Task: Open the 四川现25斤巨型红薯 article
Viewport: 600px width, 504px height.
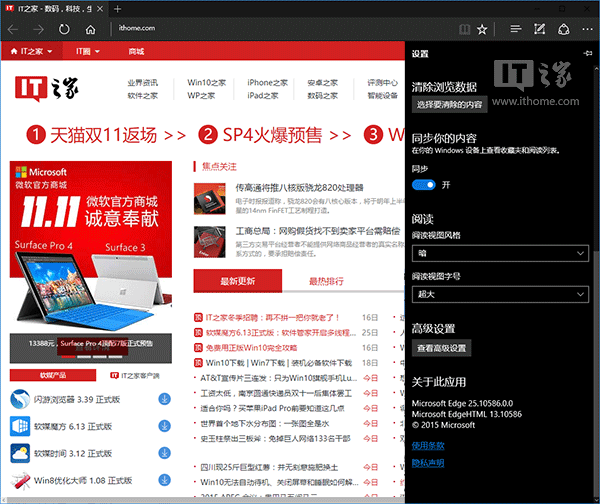Action: [269, 467]
